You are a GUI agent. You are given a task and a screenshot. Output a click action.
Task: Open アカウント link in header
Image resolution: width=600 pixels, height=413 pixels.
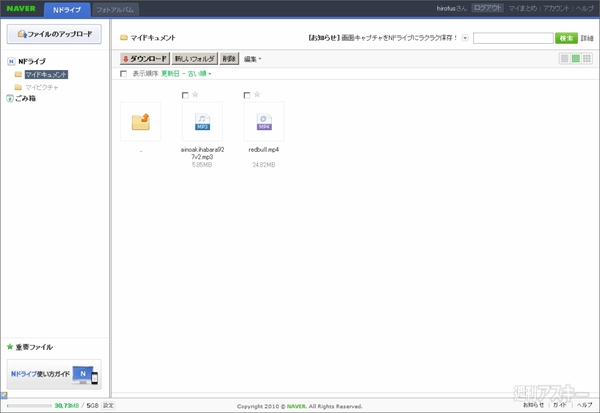(556, 8)
